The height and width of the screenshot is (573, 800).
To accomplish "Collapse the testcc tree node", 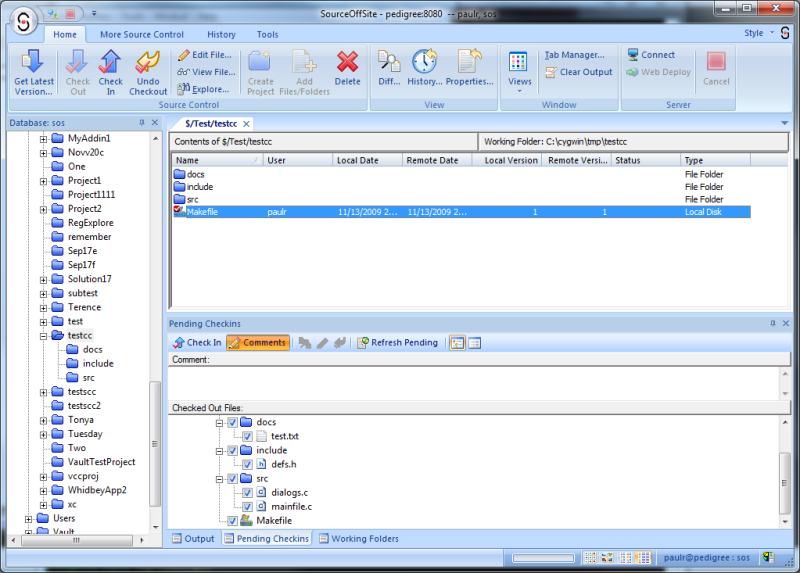I will [44, 336].
